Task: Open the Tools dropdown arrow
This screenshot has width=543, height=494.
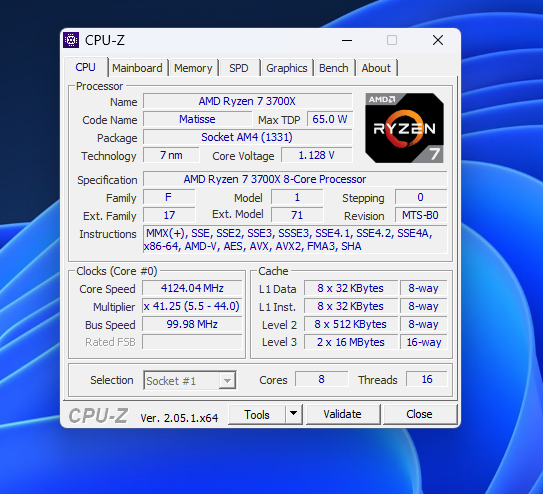Action: (x=294, y=414)
